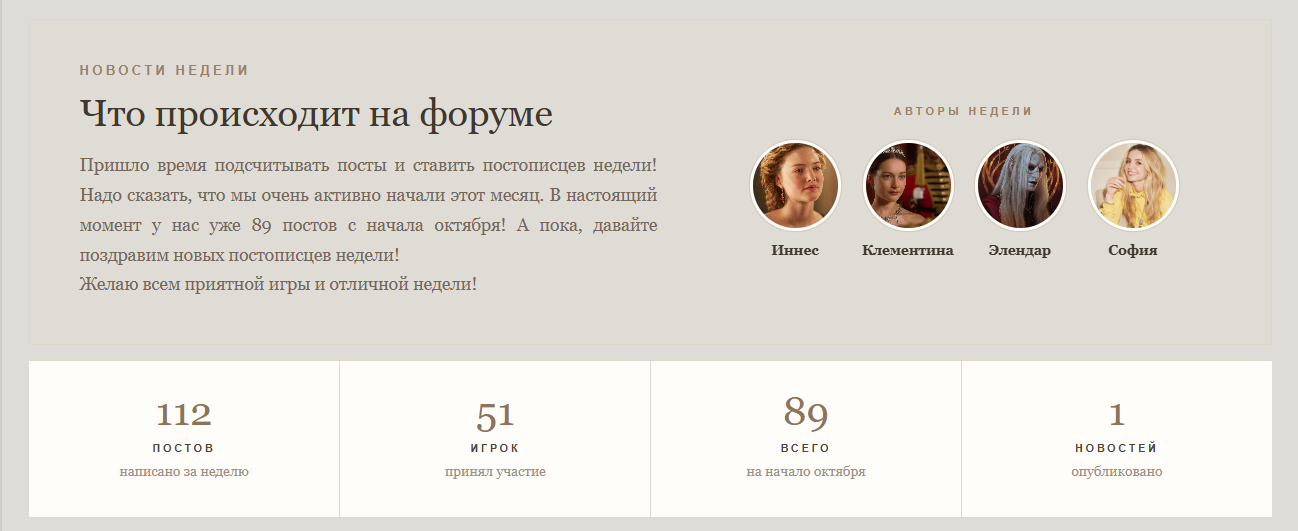Click the 'ПОСТОВ' stat label
Screen dimensions: 1298x531
tap(184, 448)
